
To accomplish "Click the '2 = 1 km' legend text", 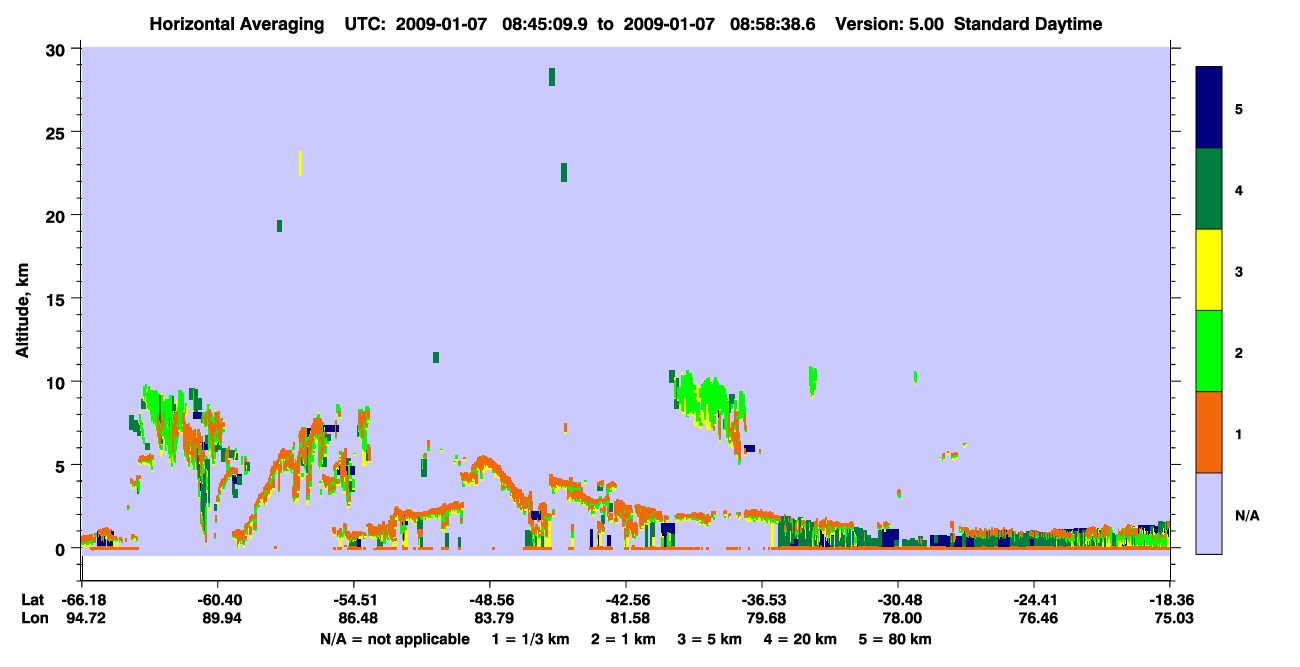I will (623, 639).
